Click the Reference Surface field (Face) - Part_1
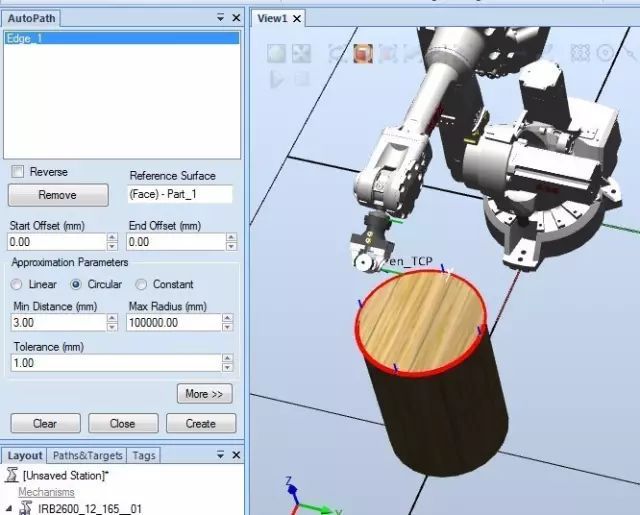This screenshot has height=515, width=640. [x=180, y=194]
